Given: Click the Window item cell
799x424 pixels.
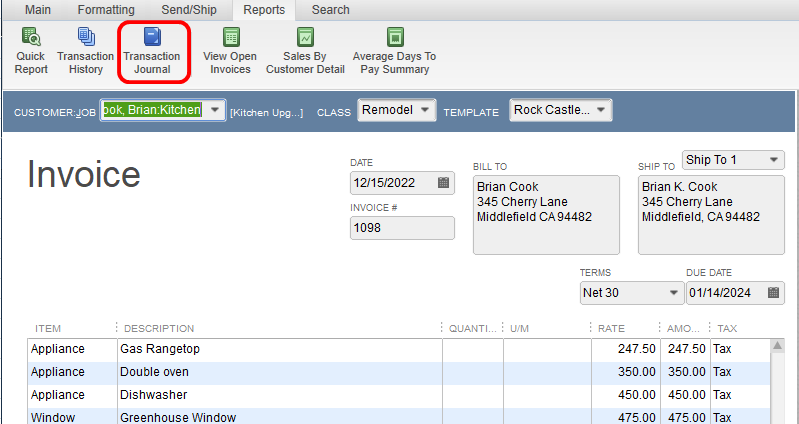Looking at the screenshot, I should pos(72,417).
